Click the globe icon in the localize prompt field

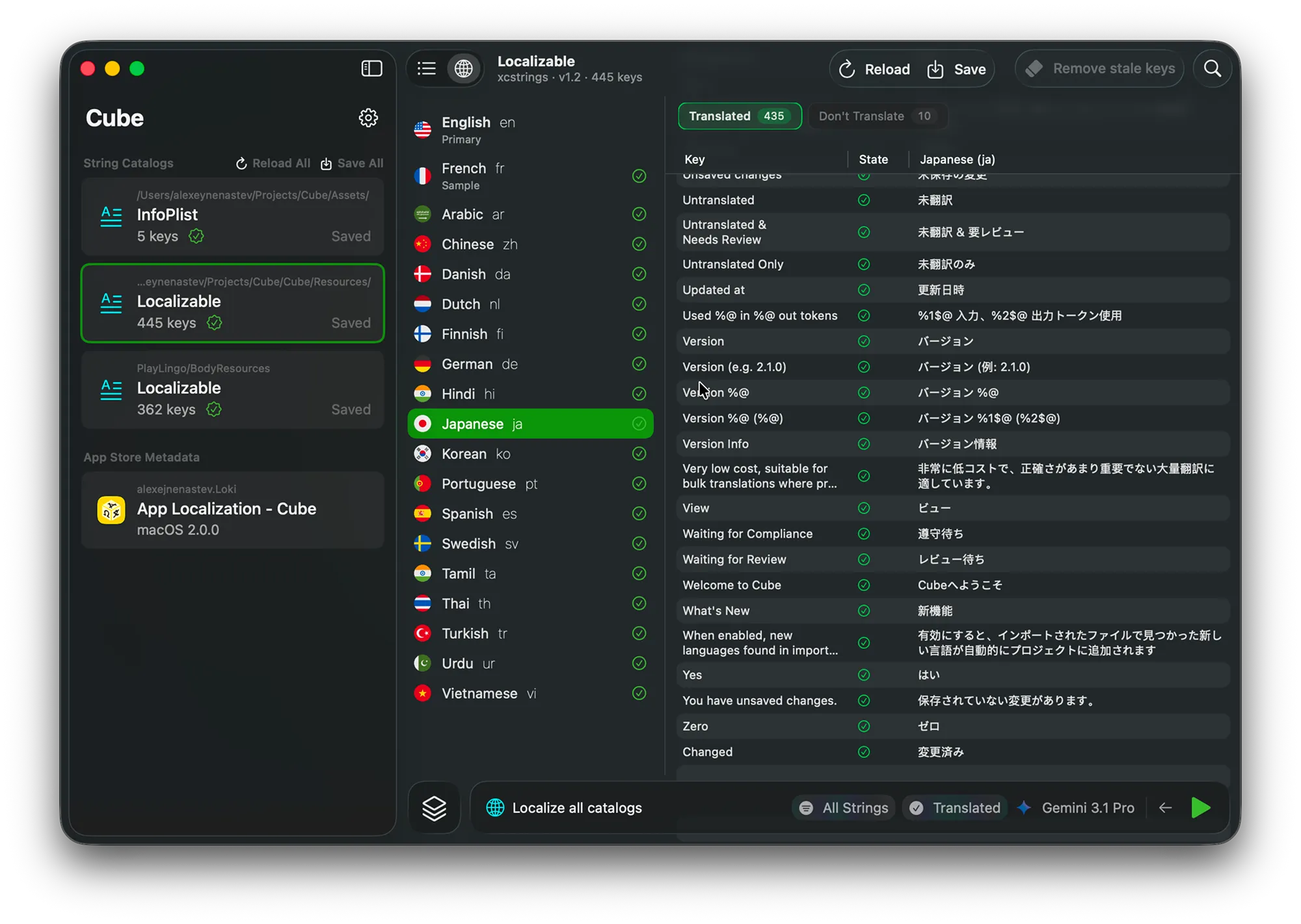click(495, 808)
